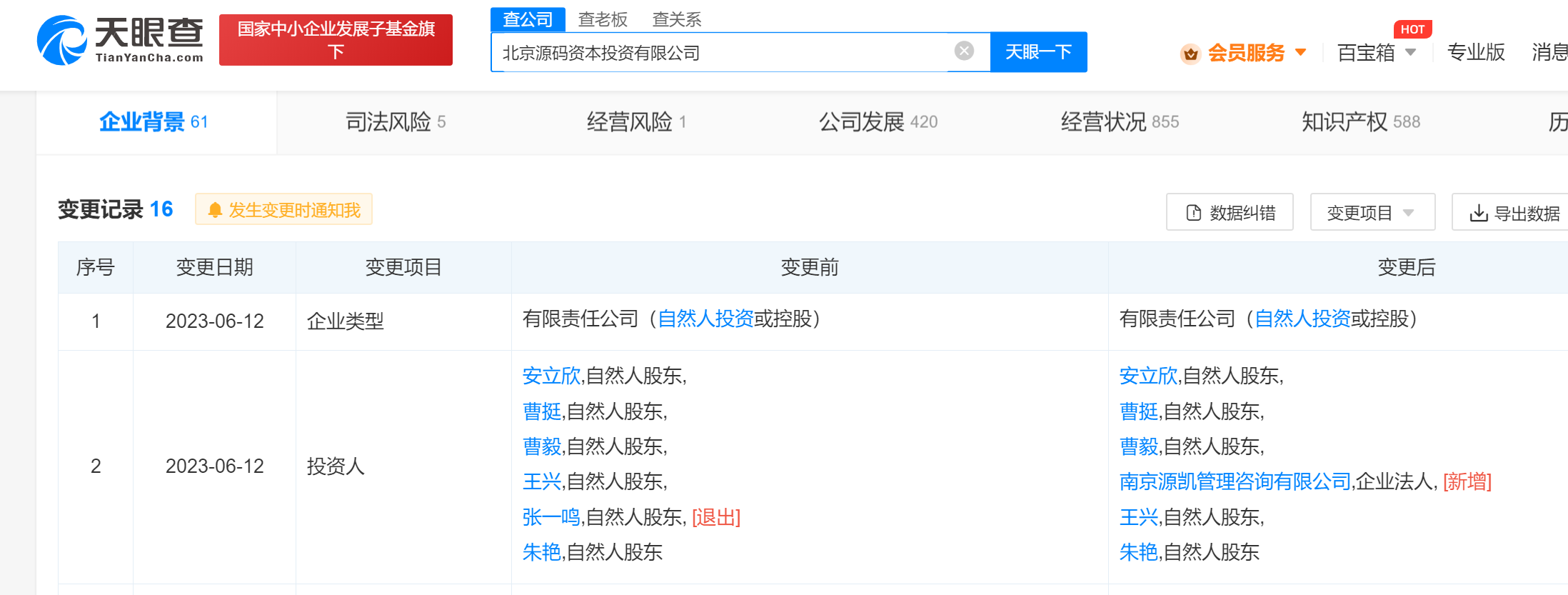Click the data correction document icon
This screenshot has height=595, width=1568.
1193,213
